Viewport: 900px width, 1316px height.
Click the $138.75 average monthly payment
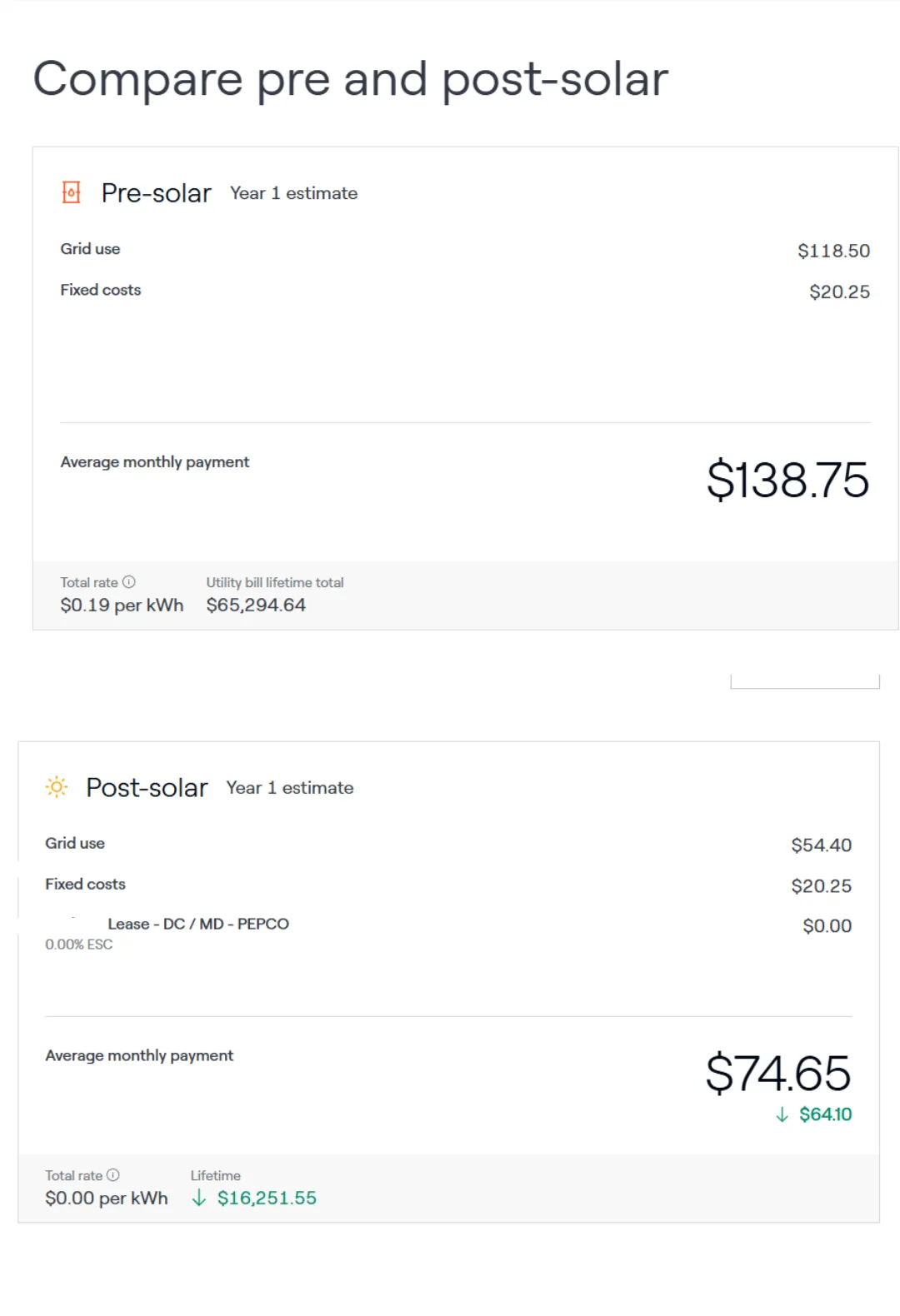[787, 480]
